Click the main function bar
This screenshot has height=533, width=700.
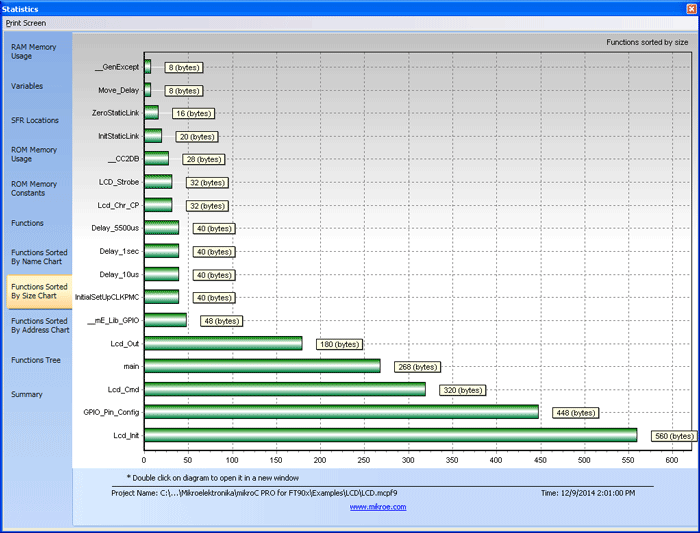coord(262,366)
